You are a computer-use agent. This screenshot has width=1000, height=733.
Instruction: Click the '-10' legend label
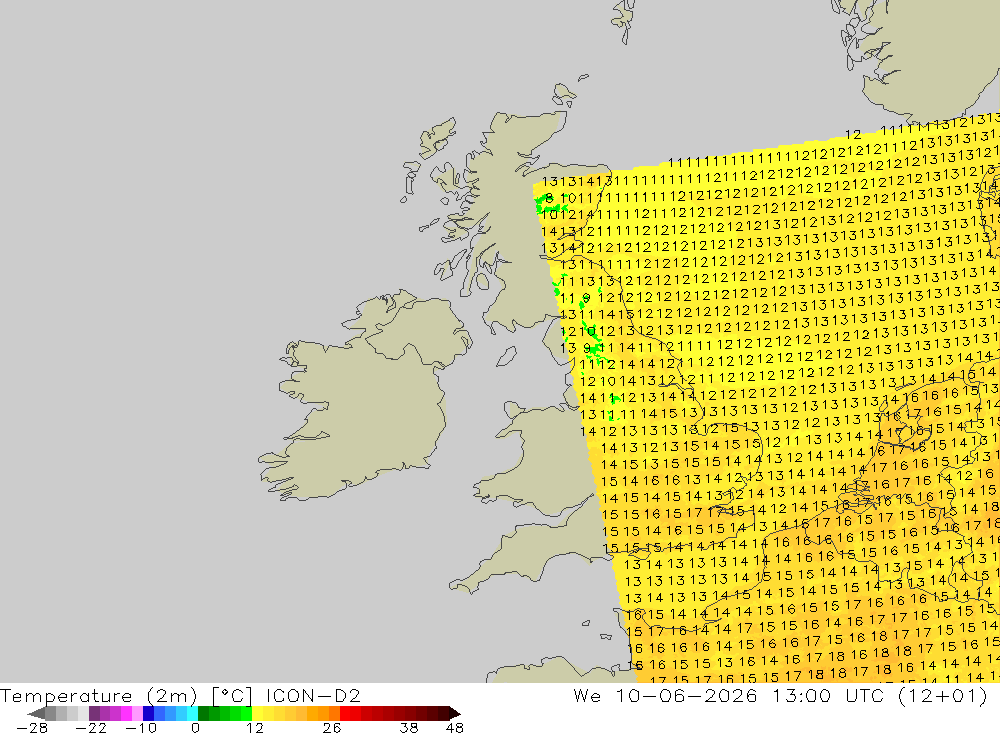pyautogui.click(x=141, y=728)
